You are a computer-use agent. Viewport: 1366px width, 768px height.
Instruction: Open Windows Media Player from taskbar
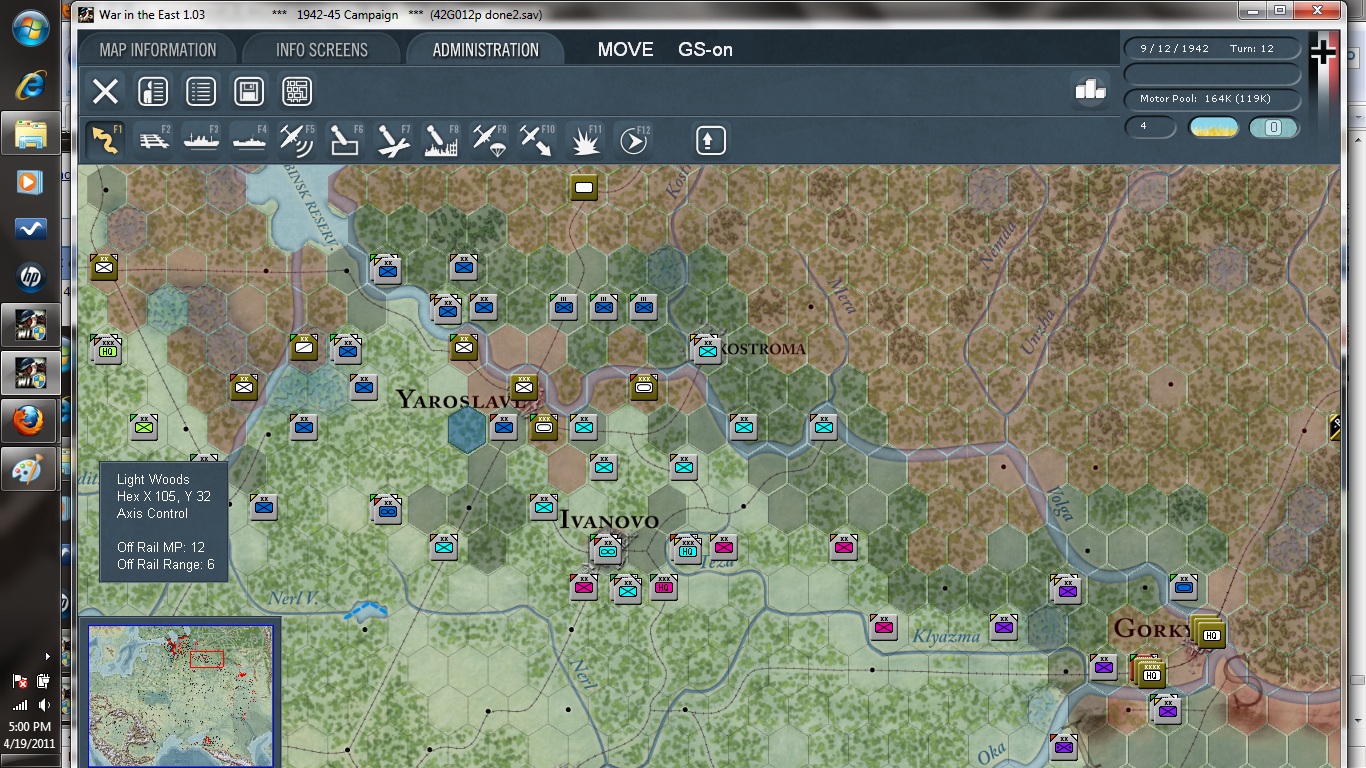pos(30,181)
